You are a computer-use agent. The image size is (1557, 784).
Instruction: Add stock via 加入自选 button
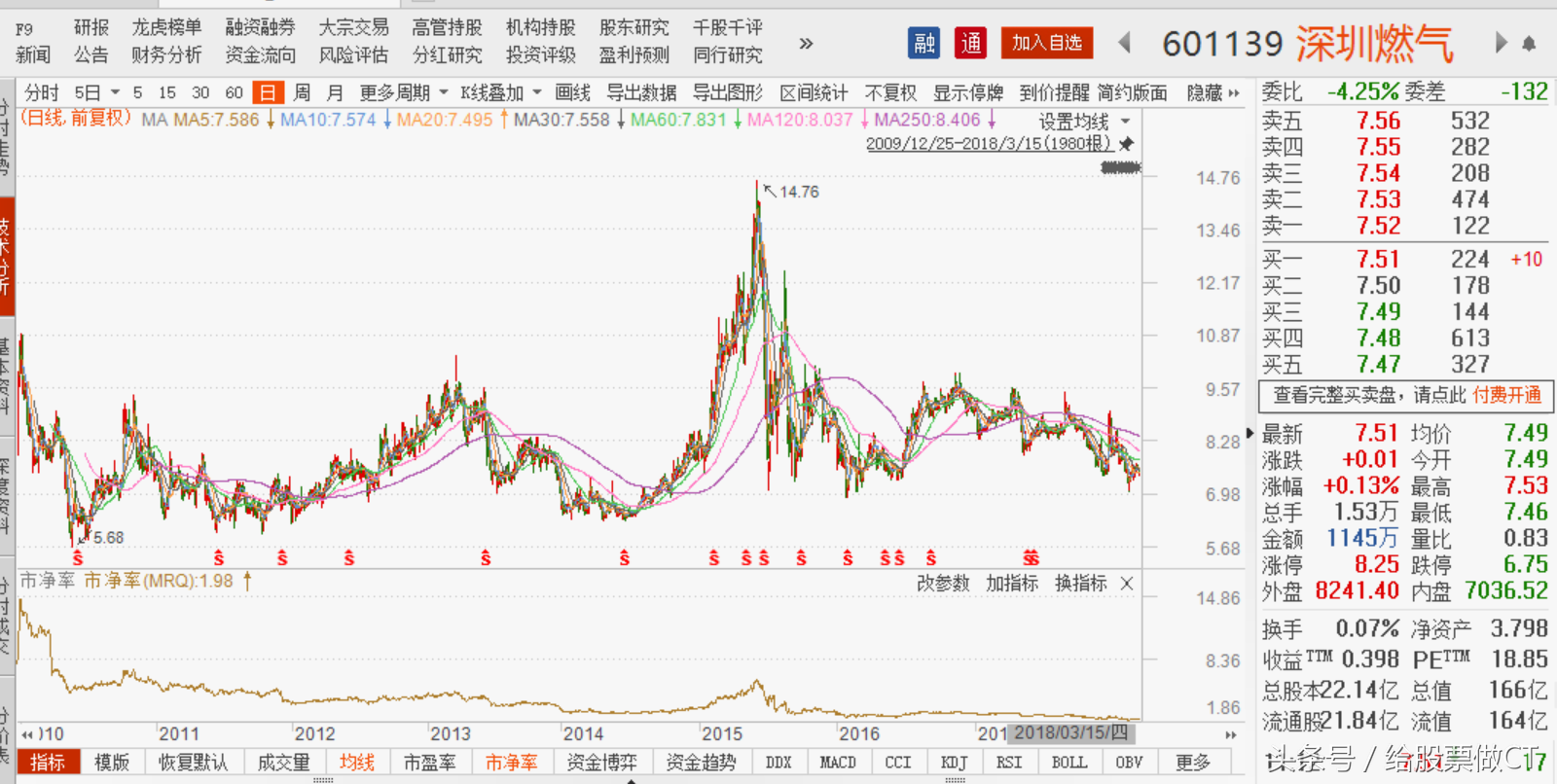click(x=1047, y=42)
